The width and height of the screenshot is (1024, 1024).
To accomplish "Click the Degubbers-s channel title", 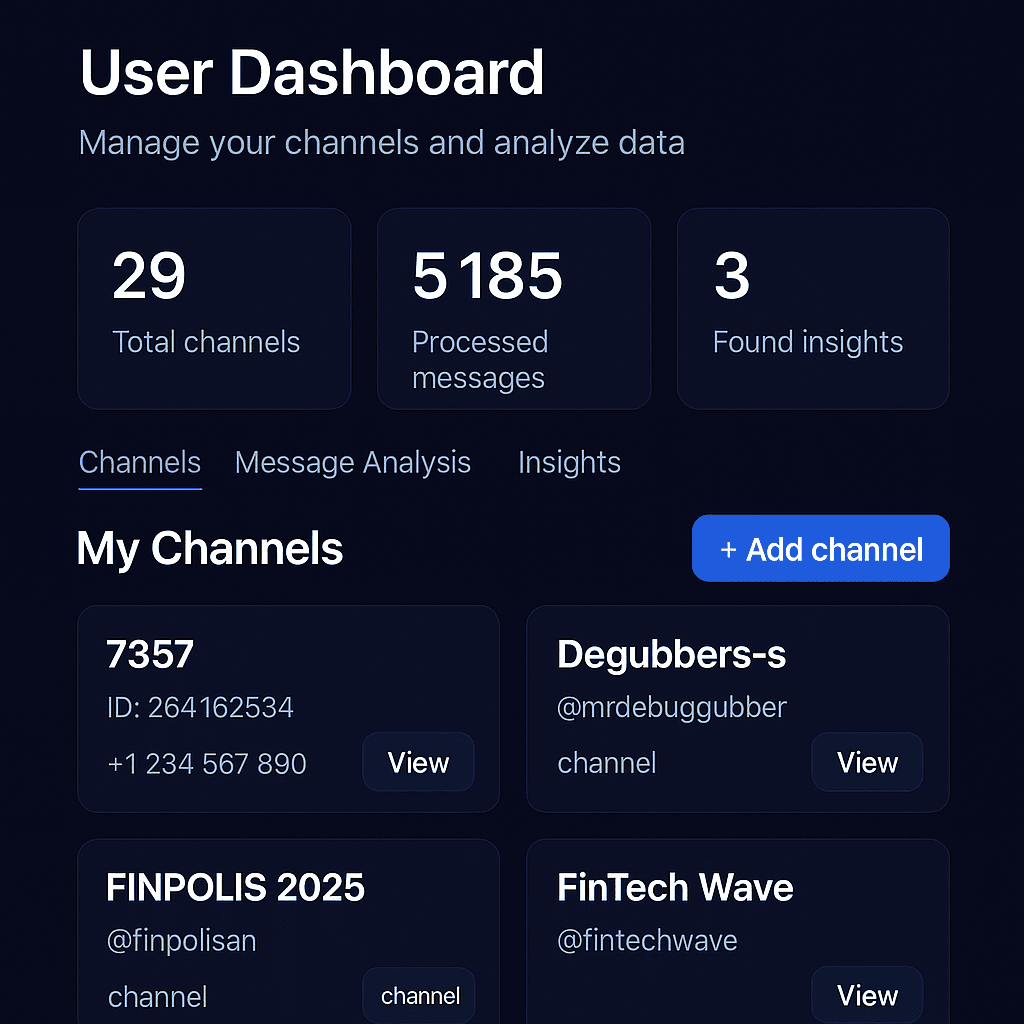I will click(x=671, y=655).
